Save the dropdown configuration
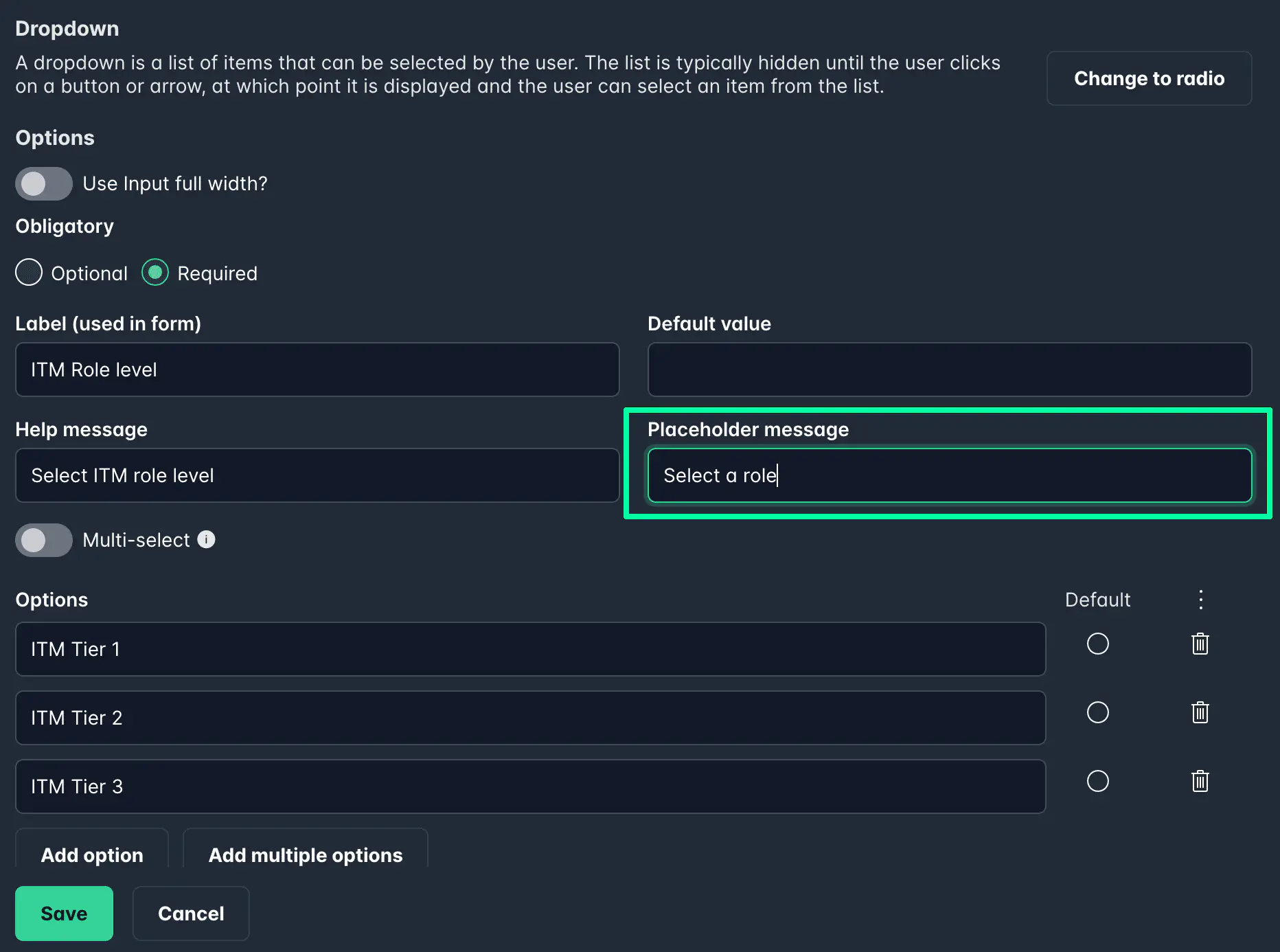Viewport: 1280px width, 952px height. pos(64,913)
